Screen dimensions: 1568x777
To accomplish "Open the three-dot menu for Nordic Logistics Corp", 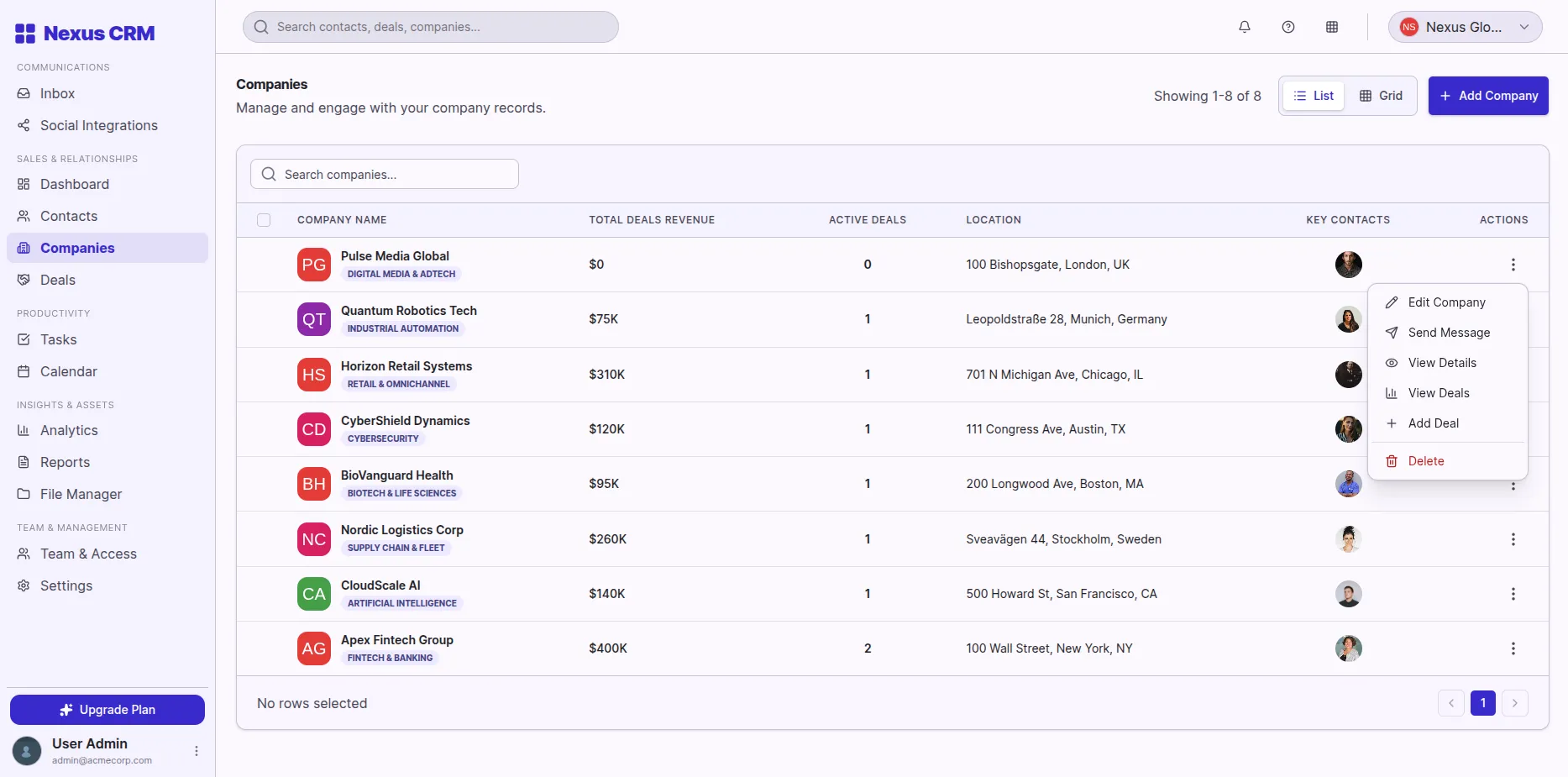I will (x=1513, y=539).
